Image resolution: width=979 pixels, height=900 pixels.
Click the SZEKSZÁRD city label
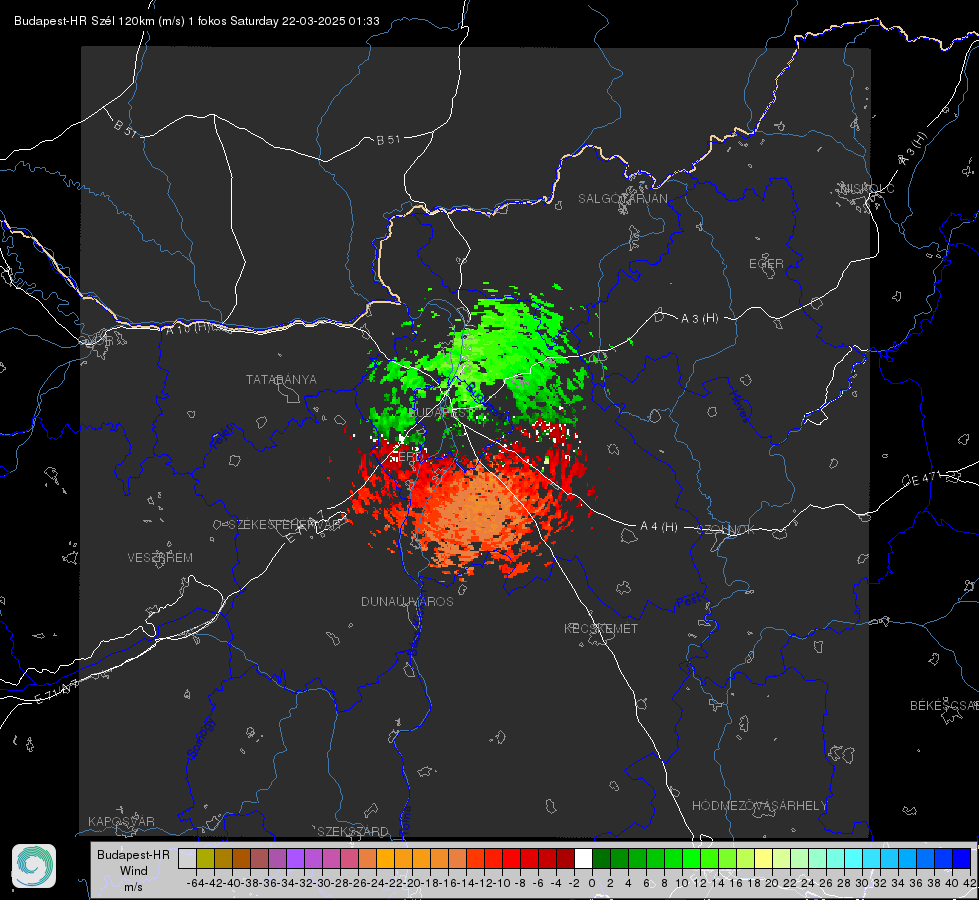click(x=353, y=831)
